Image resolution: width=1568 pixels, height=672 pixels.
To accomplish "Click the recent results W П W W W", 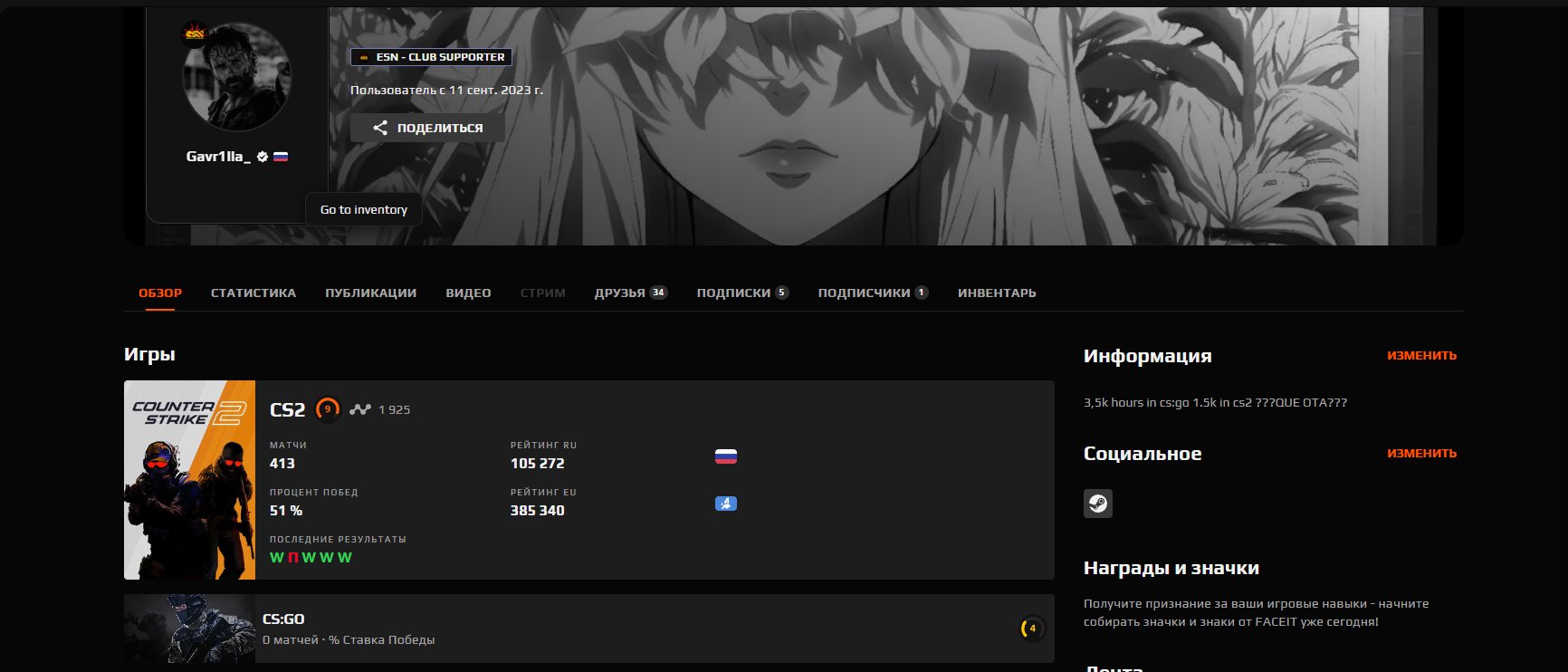I will (311, 558).
